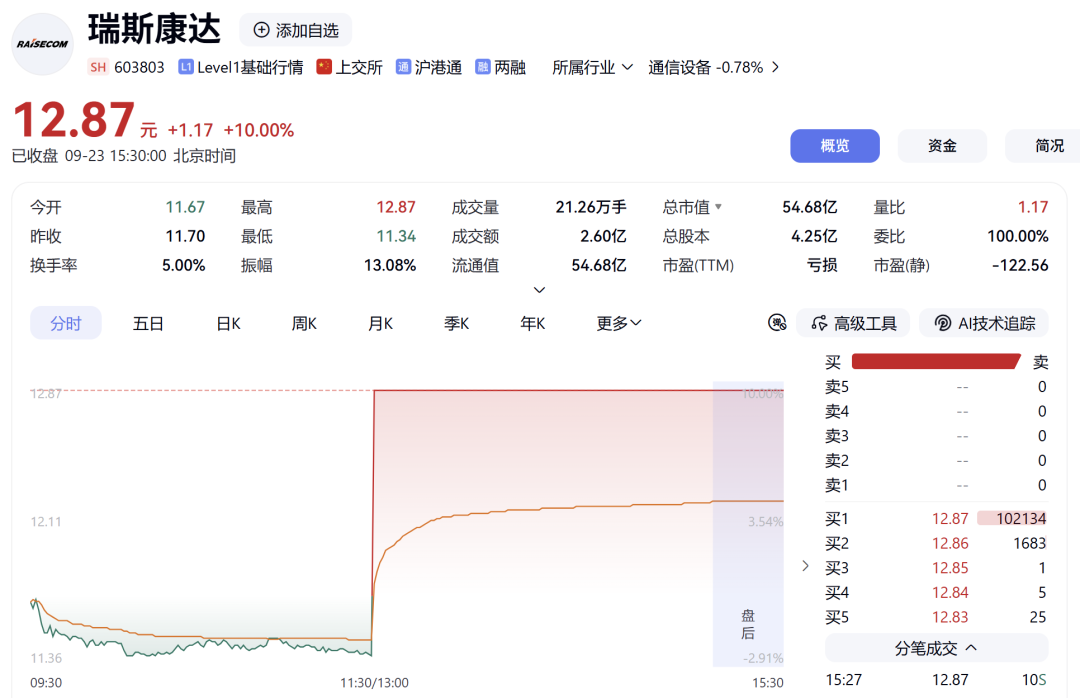The image size is (1080, 698).
Task: Click the 沪港通 label
Action: pos(438,68)
